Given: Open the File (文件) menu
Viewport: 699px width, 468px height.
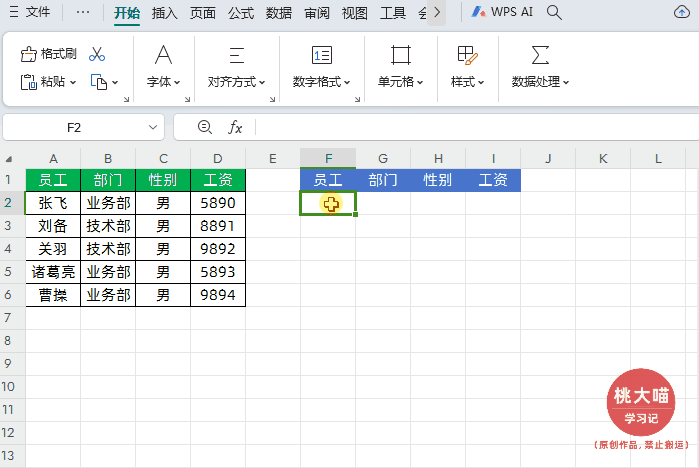Looking at the screenshot, I should tap(30, 13).
